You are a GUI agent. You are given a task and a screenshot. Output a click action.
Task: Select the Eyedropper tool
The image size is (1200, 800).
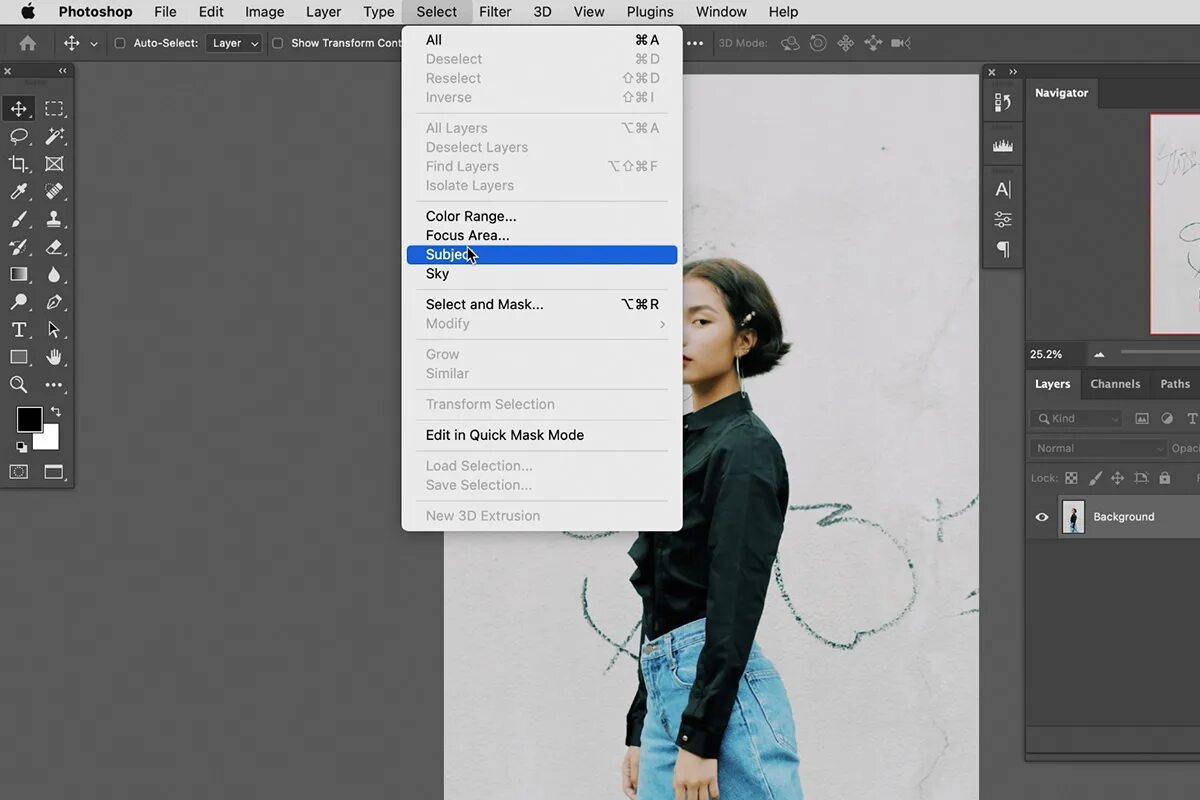pyautogui.click(x=19, y=191)
